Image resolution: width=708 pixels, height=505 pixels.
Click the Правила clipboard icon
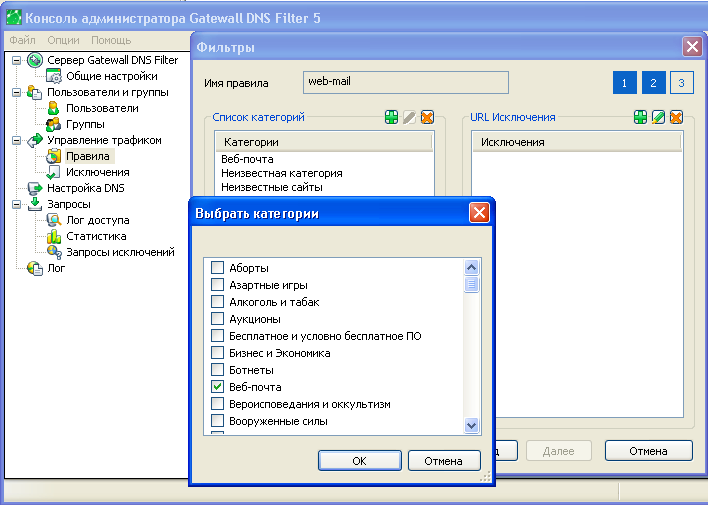(54, 156)
